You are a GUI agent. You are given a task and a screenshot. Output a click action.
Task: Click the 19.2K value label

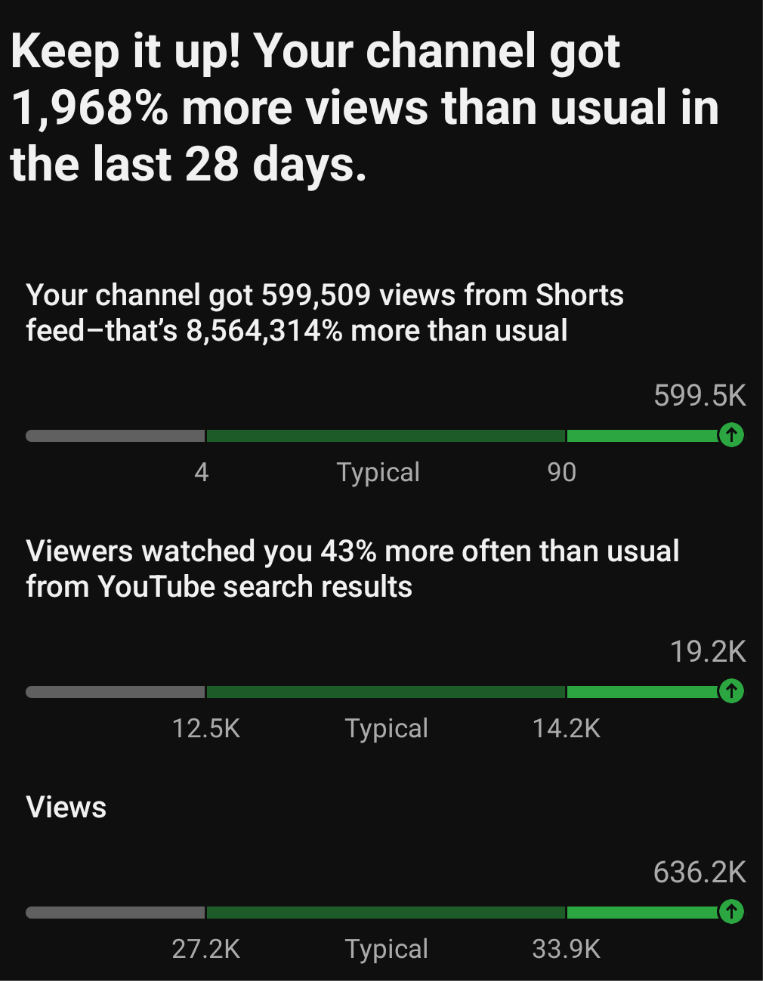pyautogui.click(x=708, y=652)
